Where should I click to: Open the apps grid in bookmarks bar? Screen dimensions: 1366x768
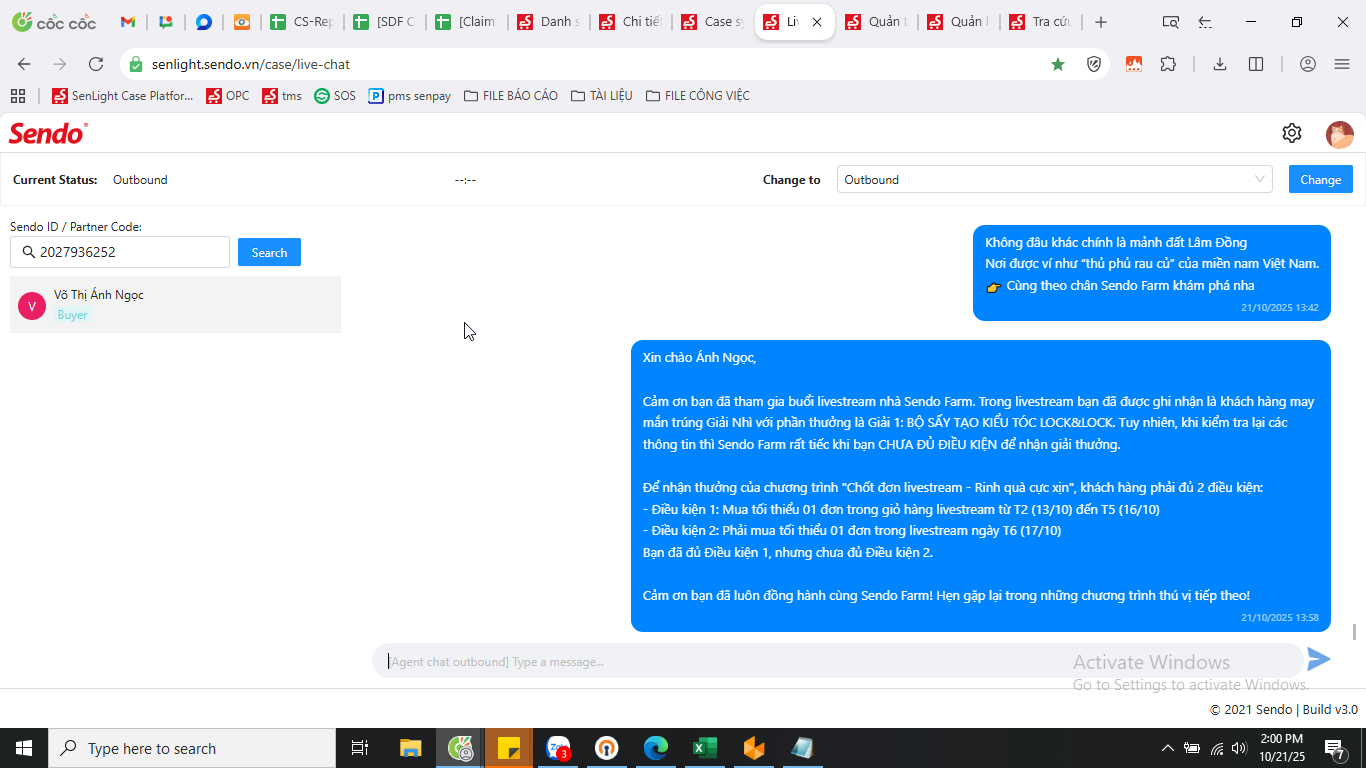click(x=17, y=96)
